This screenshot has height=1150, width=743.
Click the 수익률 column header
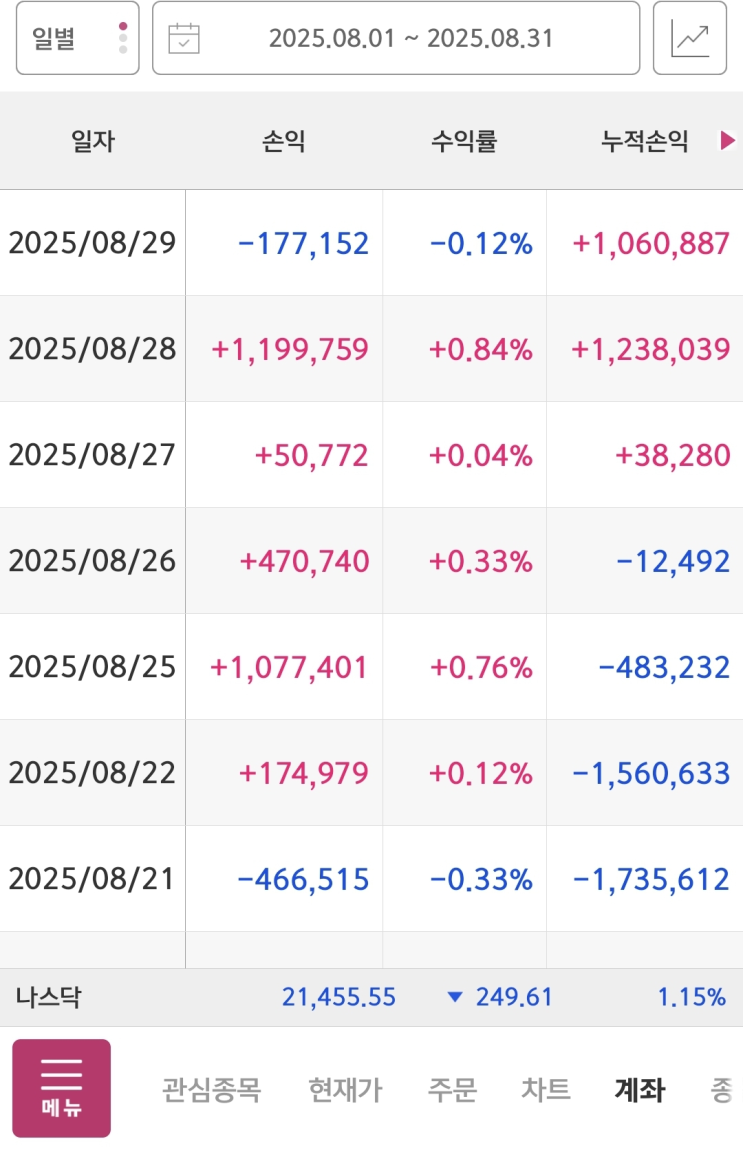(x=464, y=142)
